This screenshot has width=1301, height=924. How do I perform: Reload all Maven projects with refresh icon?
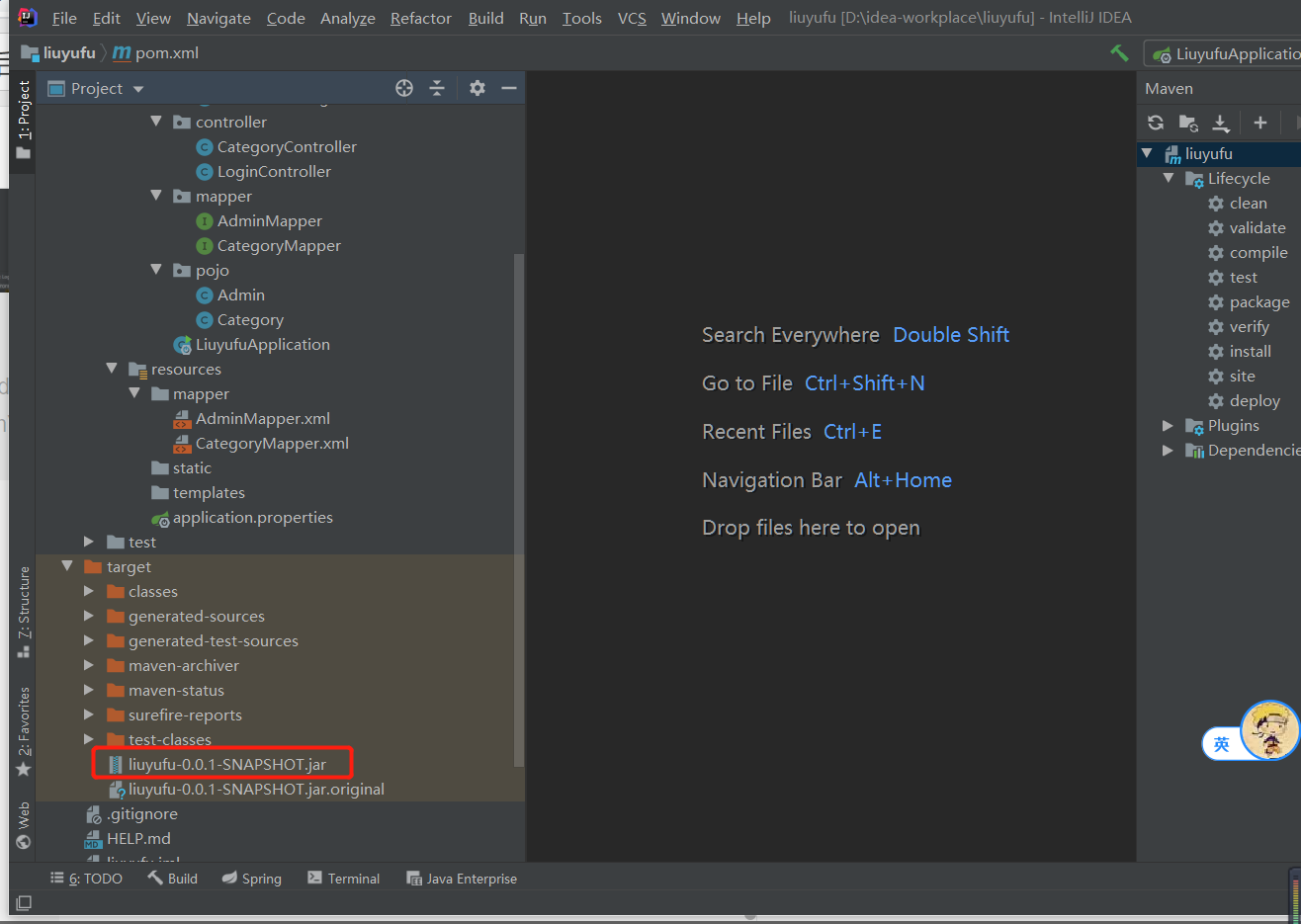tap(1156, 123)
